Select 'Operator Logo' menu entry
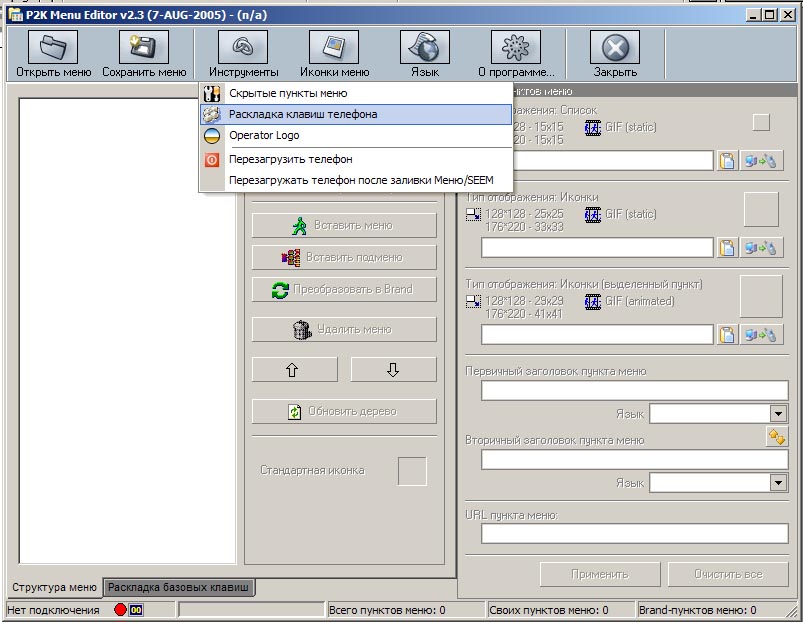Screen dimensions: 803x622 [x=356, y=135]
